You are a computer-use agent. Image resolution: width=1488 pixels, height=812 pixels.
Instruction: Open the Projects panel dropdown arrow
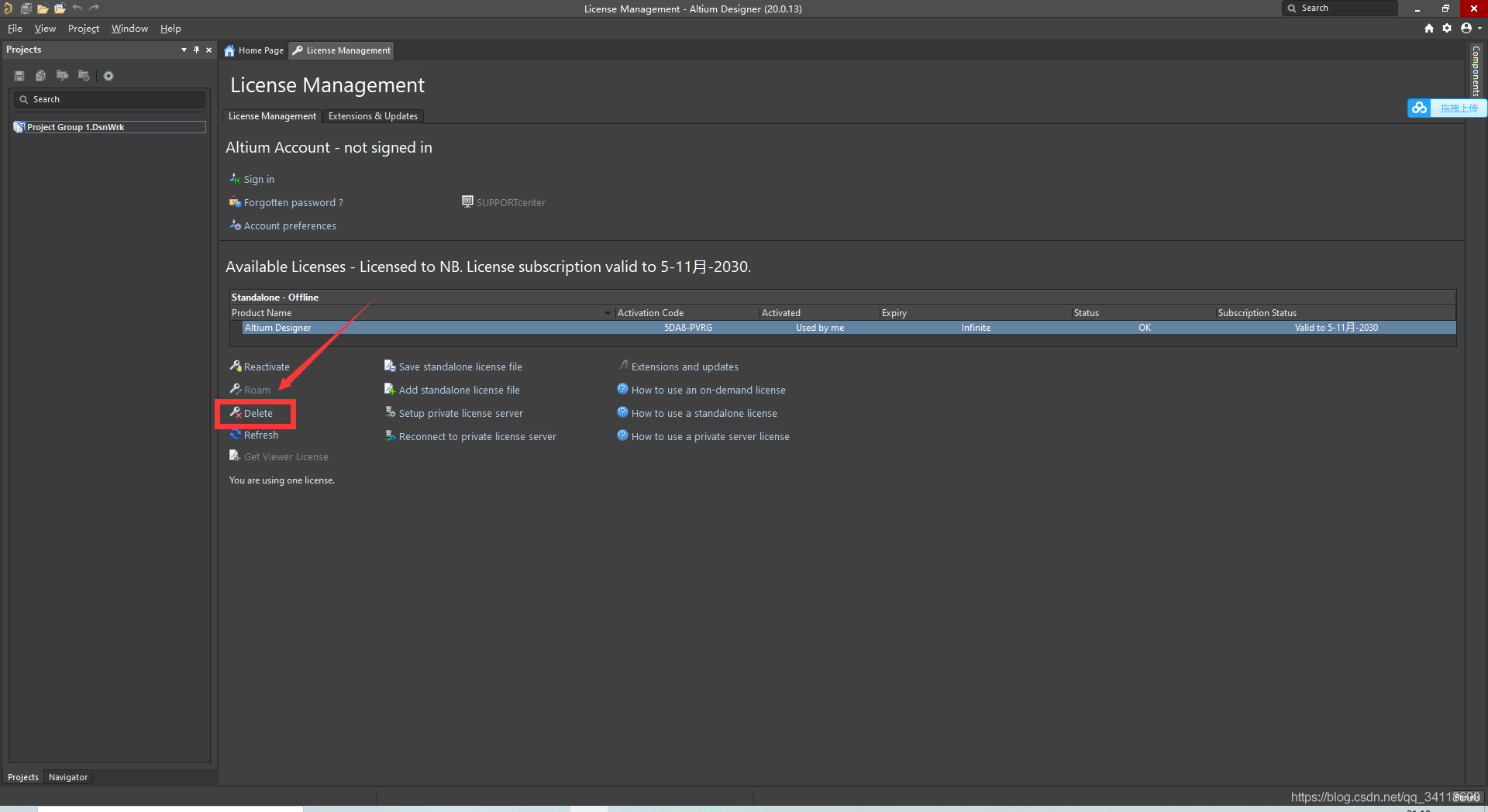click(x=184, y=50)
